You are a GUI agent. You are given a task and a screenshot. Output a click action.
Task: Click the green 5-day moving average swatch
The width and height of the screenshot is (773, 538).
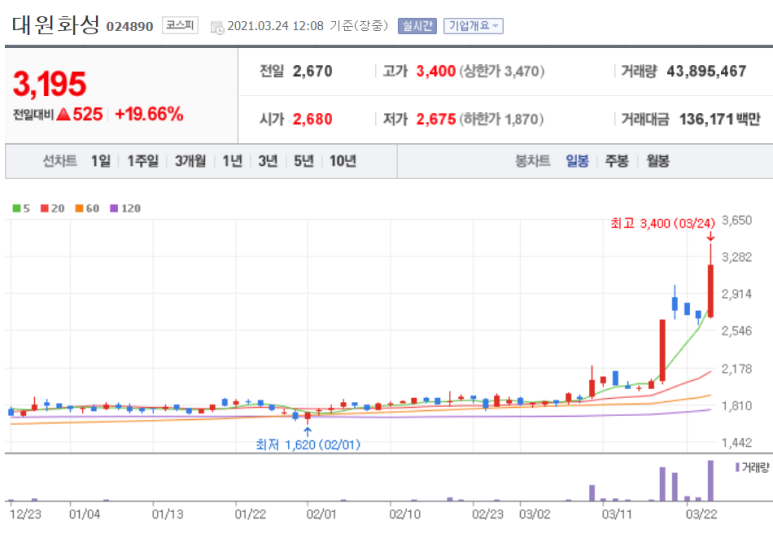(x=17, y=209)
